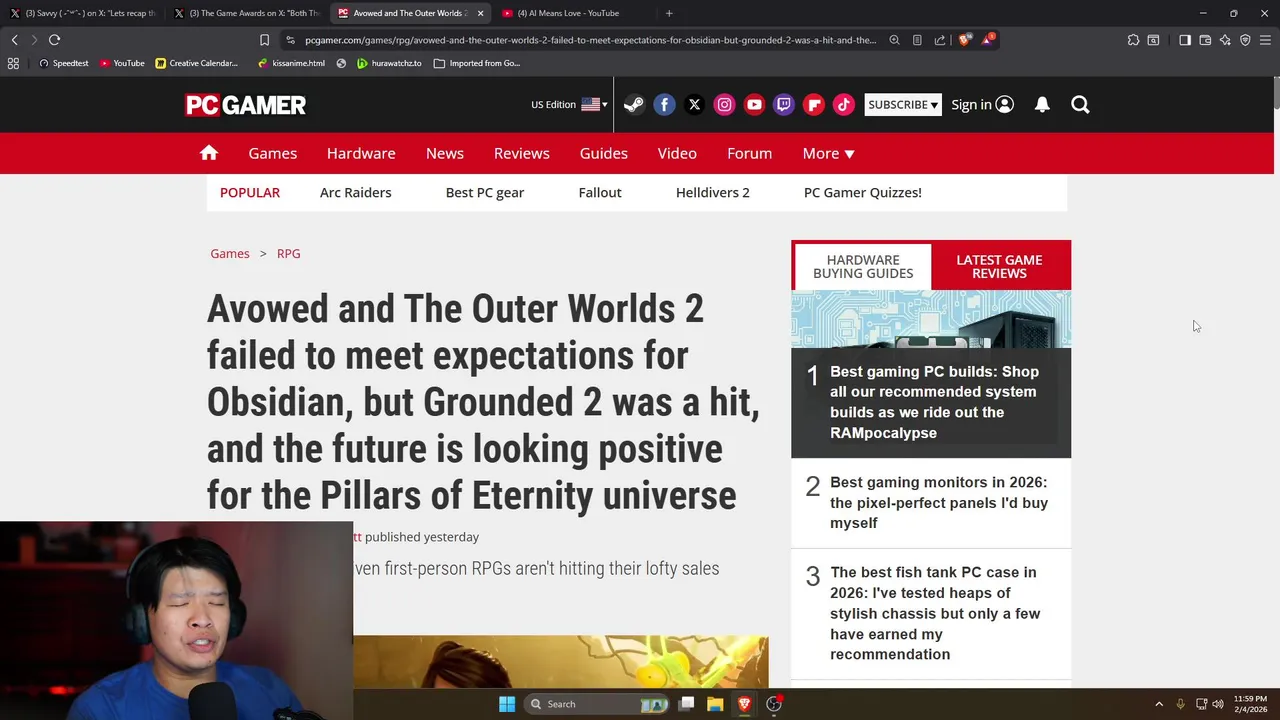Image resolution: width=1280 pixels, height=720 pixels.
Task: Click the Games breadcrumb link
Action: pyautogui.click(x=230, y=253)
